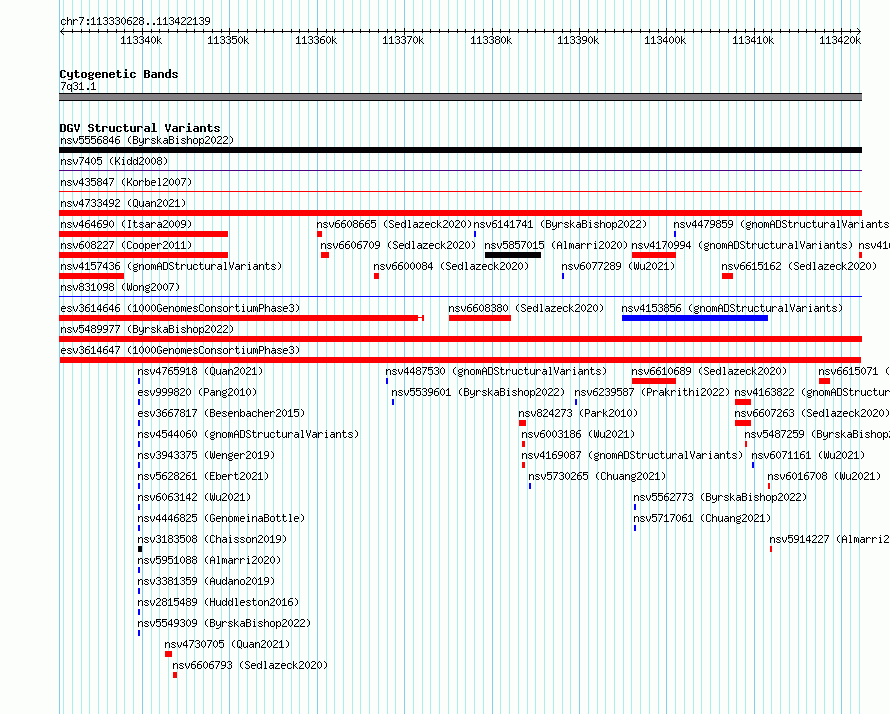
Task: Click the black bar under nsv5857015
Action: point(513,255)
